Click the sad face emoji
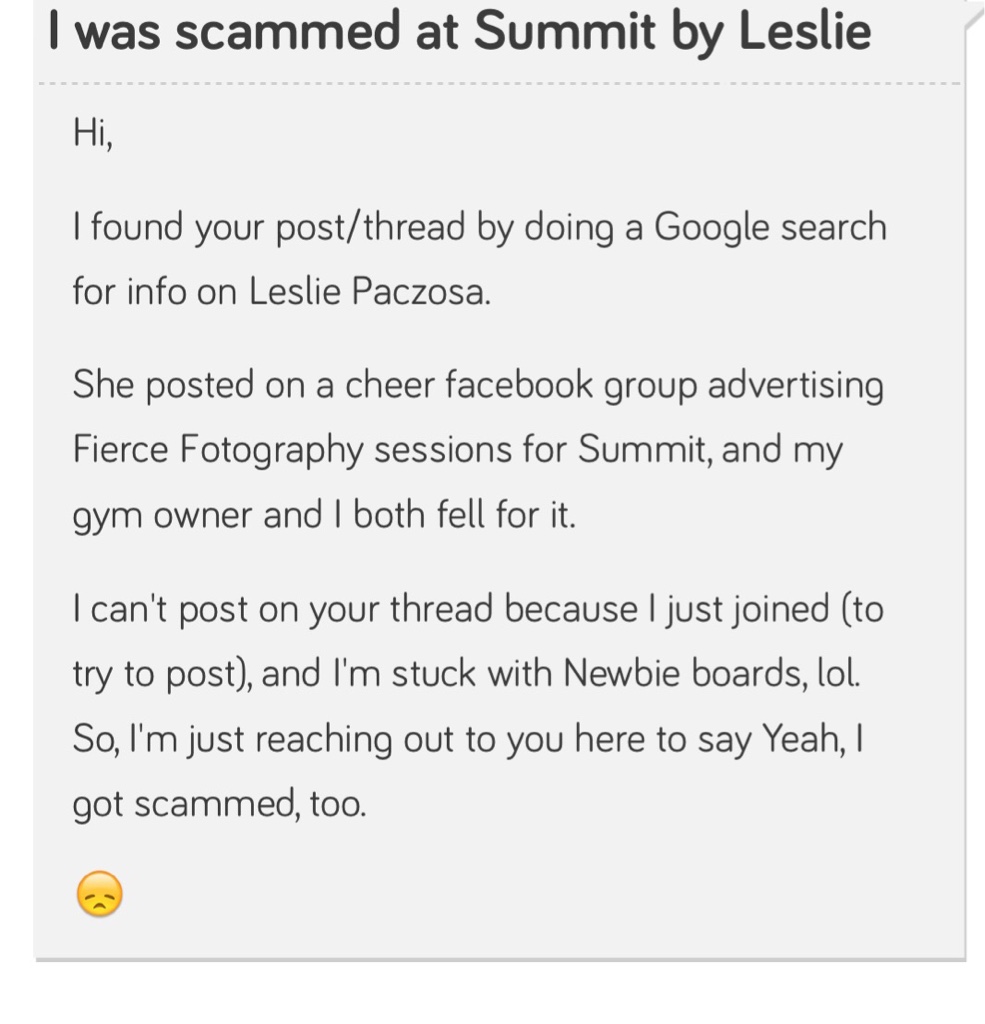The image size is (985, 1024). pyautogui.click(x=99, y=894)
